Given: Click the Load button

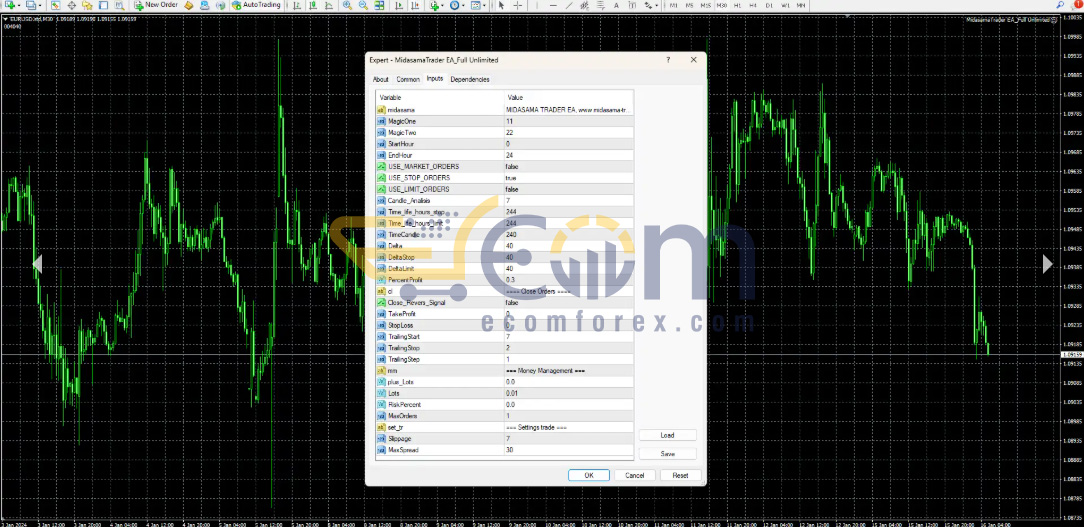Looking at the screenshot, I should click(x=667, y=435).
